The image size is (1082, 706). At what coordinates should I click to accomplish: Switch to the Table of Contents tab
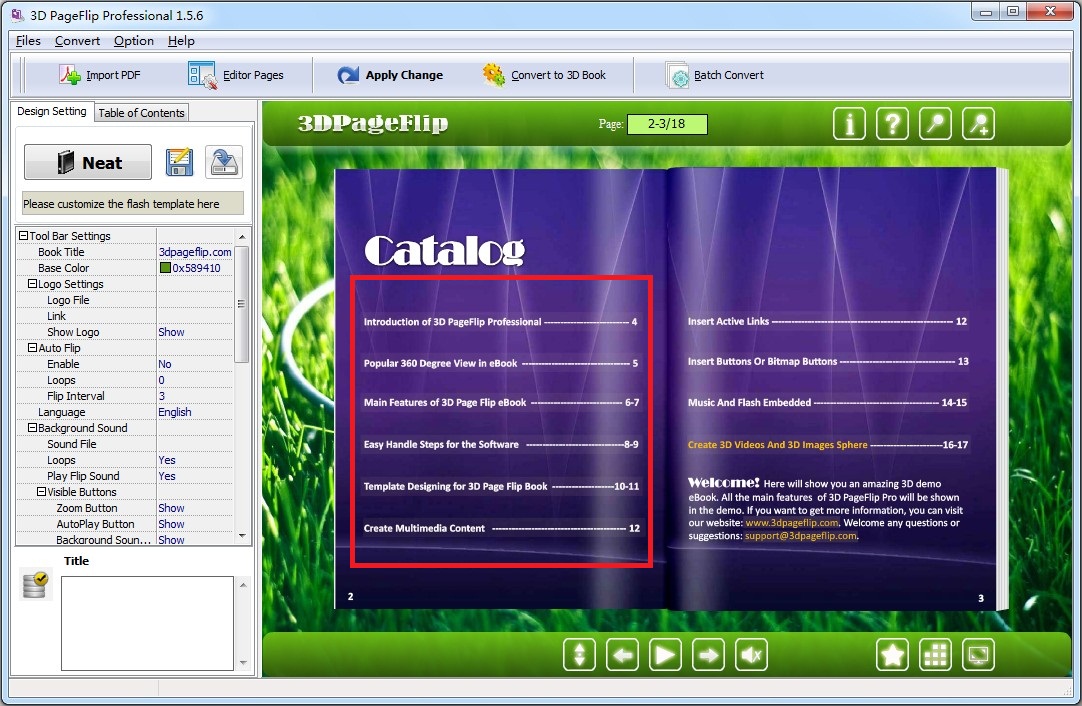tap(141, 112)
